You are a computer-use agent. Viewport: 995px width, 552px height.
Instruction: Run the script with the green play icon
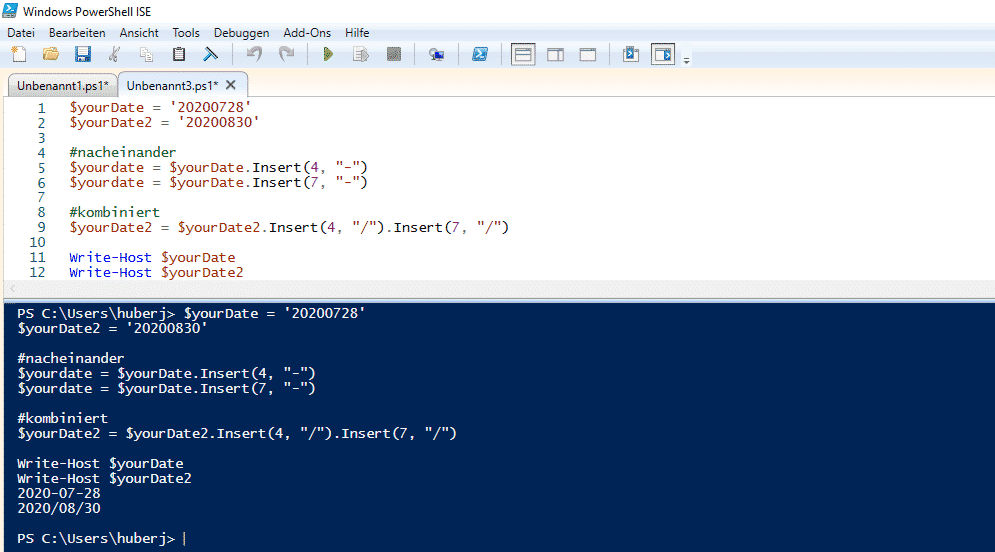(x=328, y=55)
